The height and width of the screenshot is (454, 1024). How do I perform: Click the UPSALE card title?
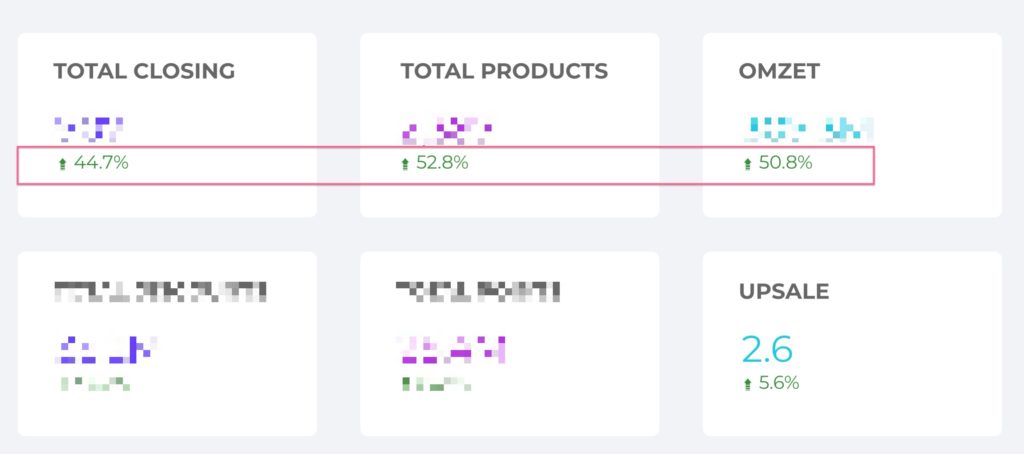783,292
